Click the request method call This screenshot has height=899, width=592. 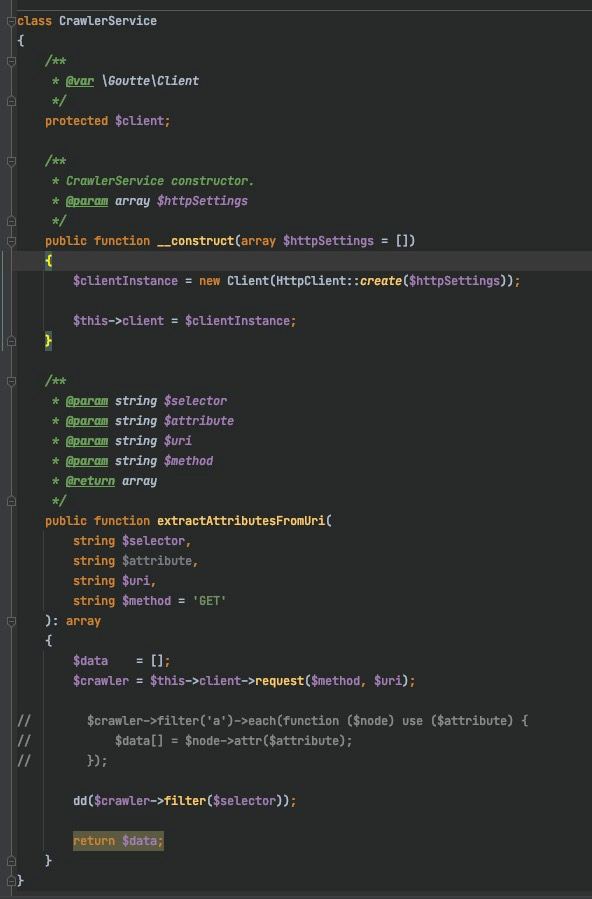pos(280,681)
